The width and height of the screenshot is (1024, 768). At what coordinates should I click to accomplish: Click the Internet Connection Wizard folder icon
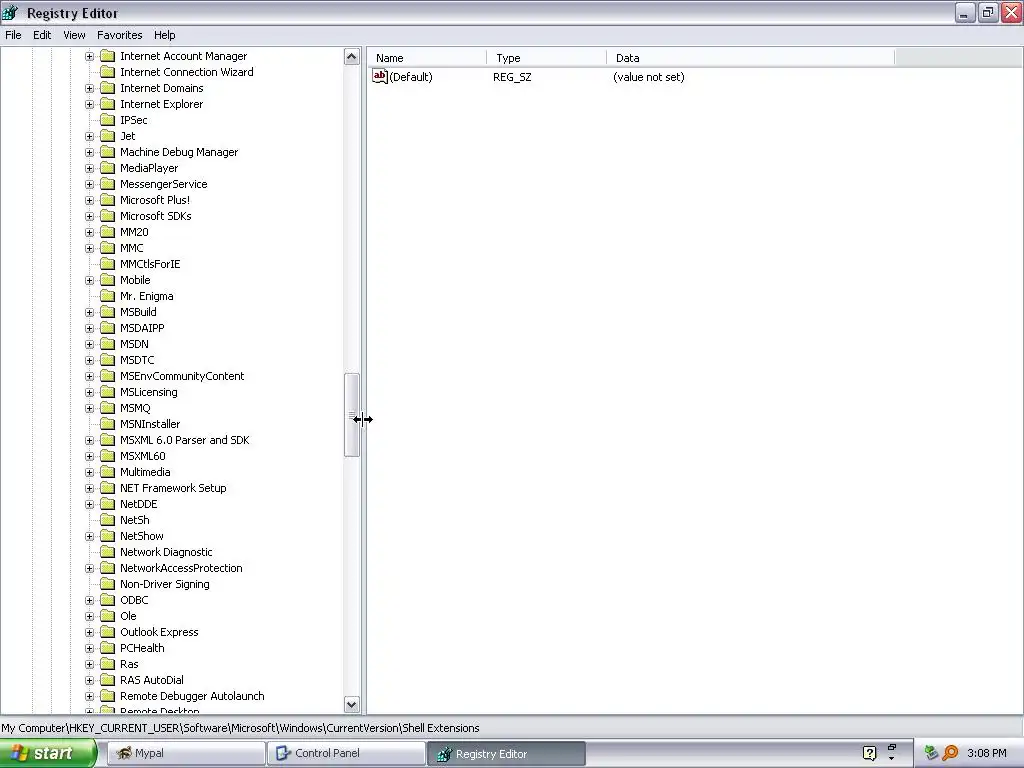108,72
